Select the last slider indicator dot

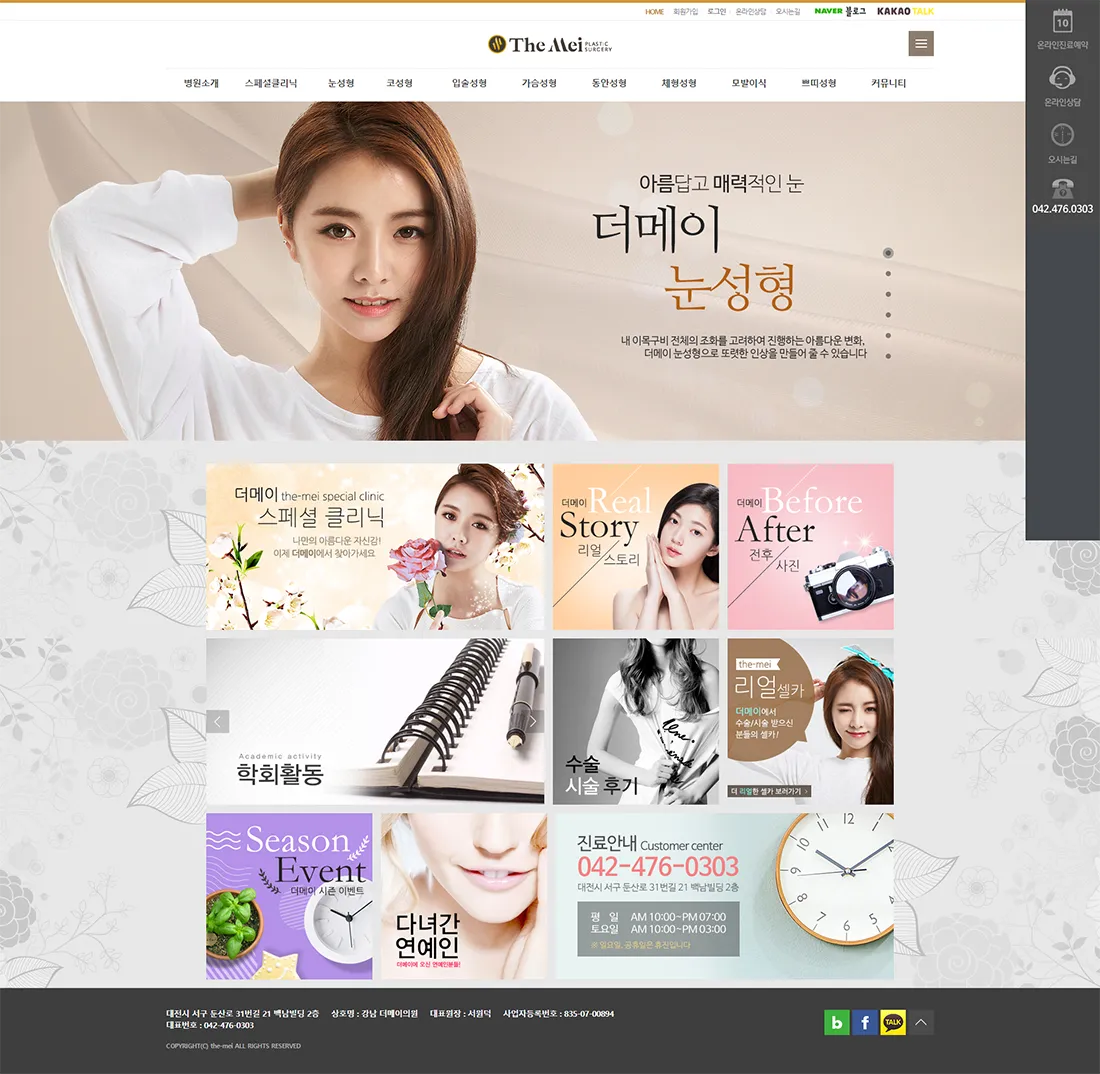[888, 356]
